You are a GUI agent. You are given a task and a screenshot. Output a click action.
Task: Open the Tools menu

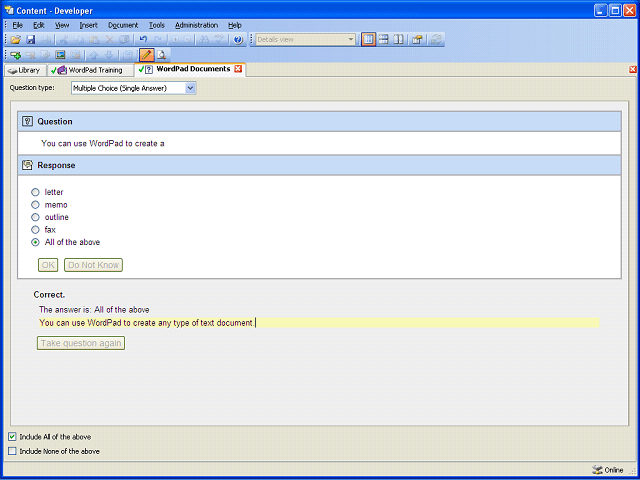[157, 25]
